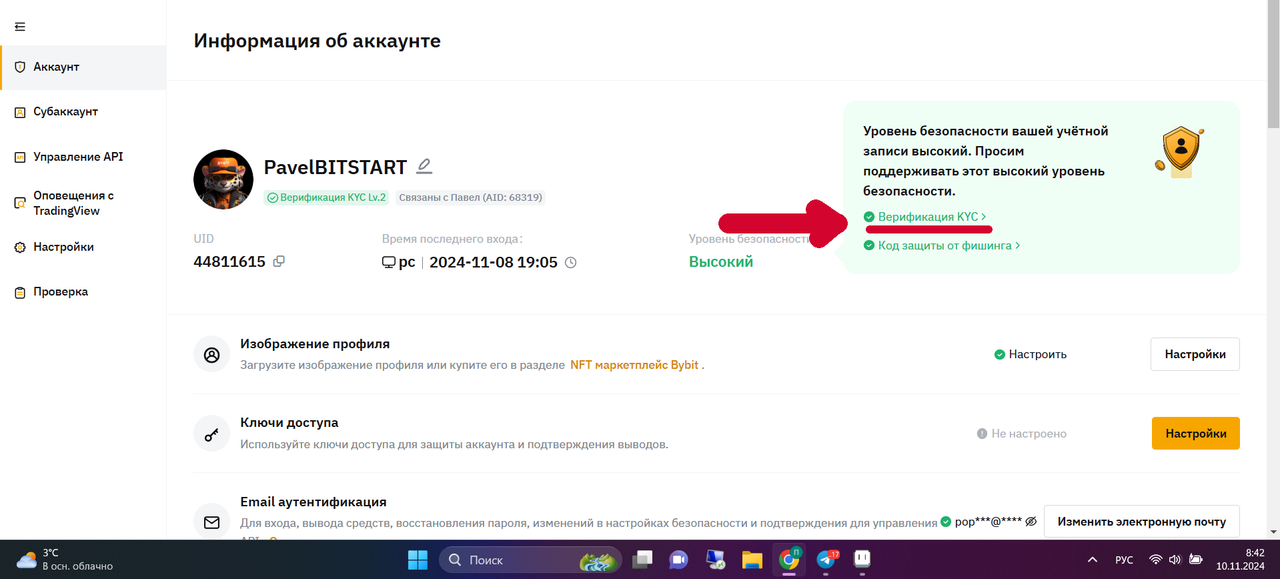Click the Связаны с Павел (AID: 68319) badge
Image resolution: width=1280 pixels, height=579 pixels.
click(470, 198)
